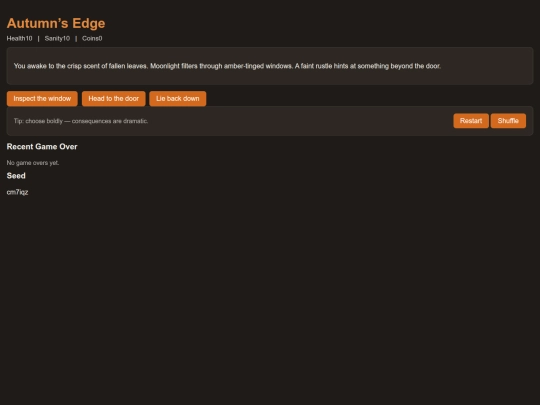Choose the Inspect the window option

pos(42,98)
